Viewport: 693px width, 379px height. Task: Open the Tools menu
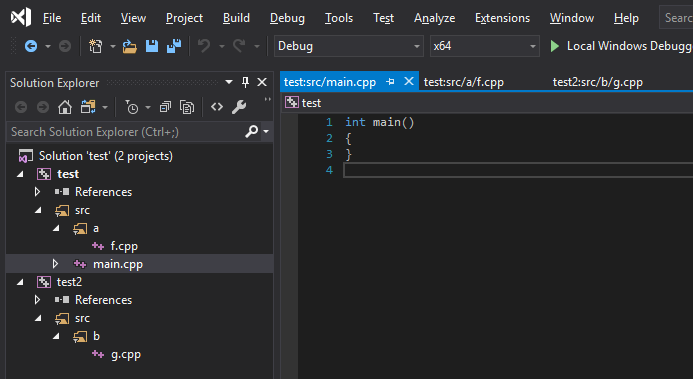[339, 18]
